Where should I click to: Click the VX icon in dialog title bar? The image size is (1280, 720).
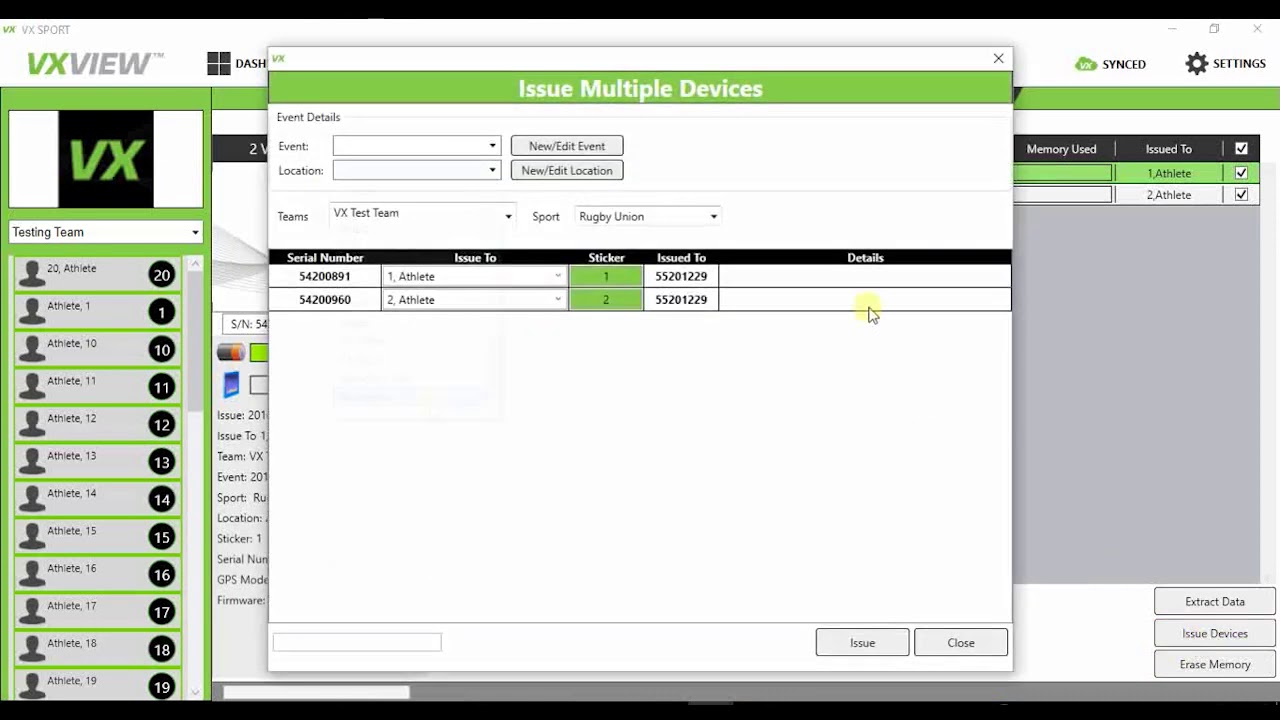click(x=279, y=59)
